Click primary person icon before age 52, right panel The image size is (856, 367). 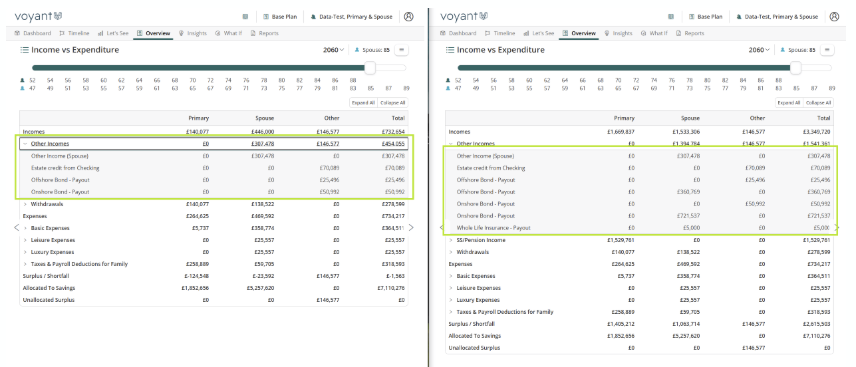pos(448,80)
